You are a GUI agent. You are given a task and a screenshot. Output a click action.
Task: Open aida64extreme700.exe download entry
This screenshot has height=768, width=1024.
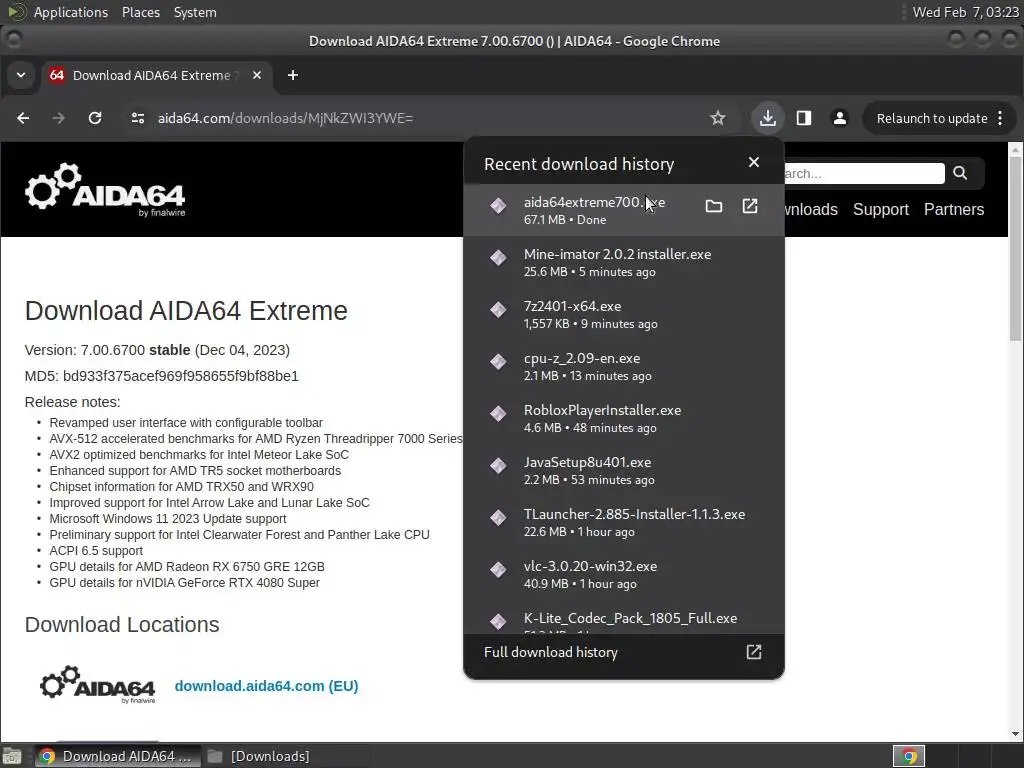[x=623, y=210]
